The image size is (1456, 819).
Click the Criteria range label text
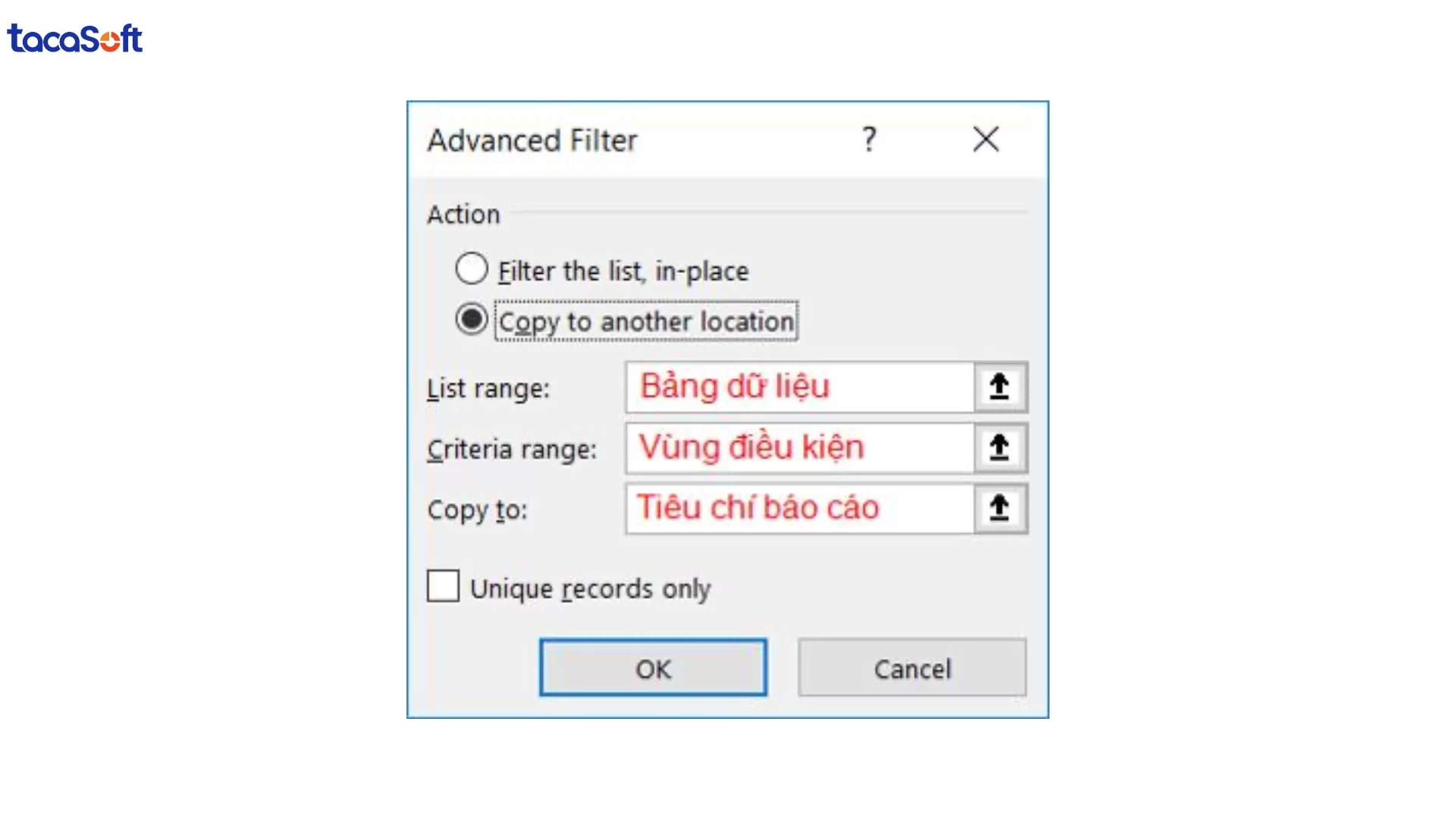click(x=513, y=448)
